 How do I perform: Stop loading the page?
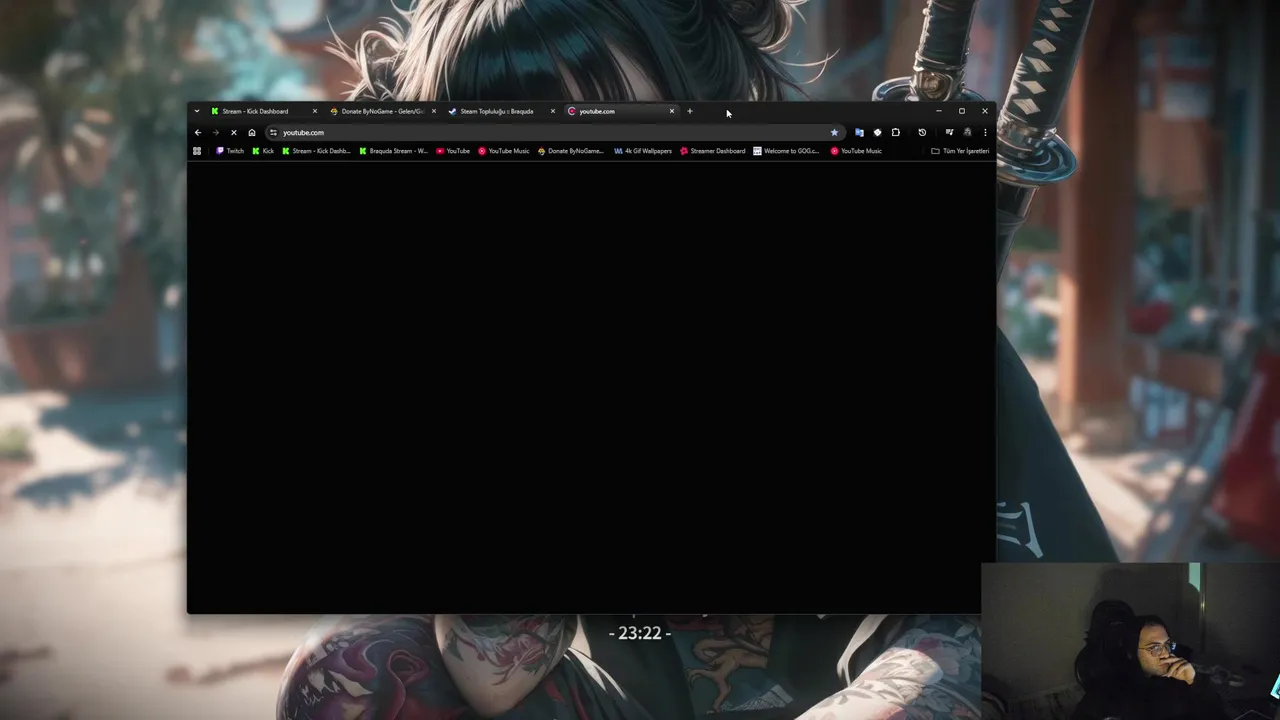234,132
